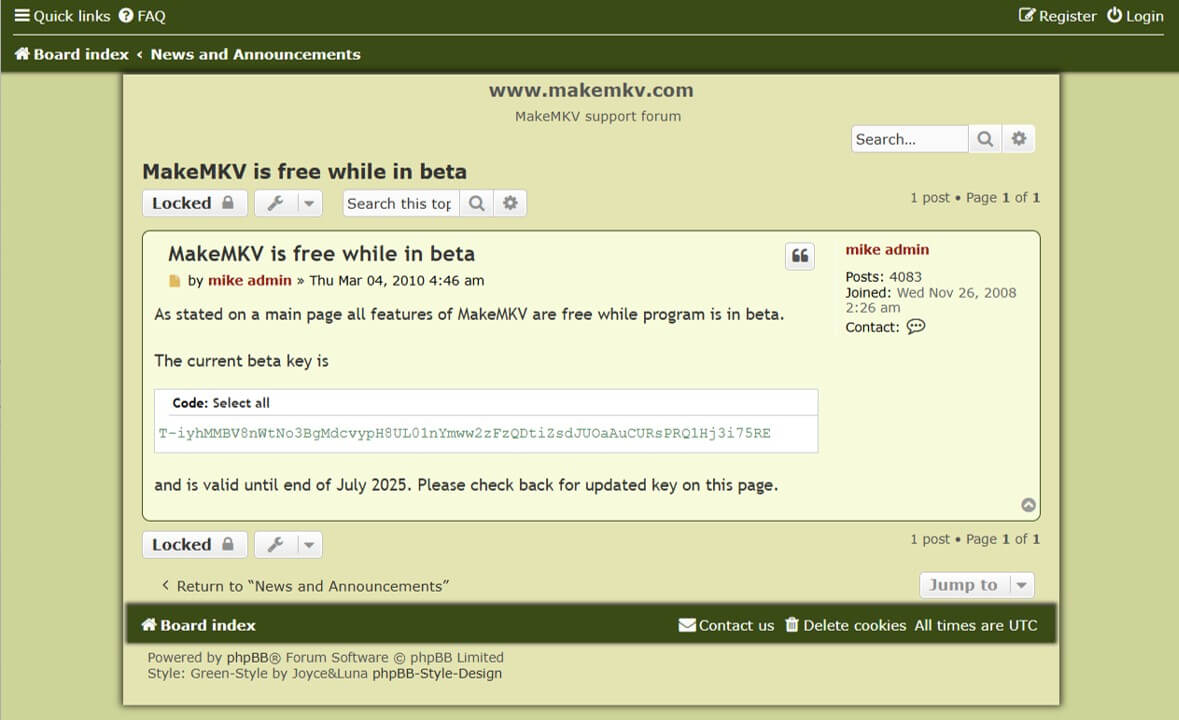Image resolution: width=1179 pixels, height=720 pixels.
Task: Jump to top of post arrow
Action: pyautogui.click(x=1029, y=505)
